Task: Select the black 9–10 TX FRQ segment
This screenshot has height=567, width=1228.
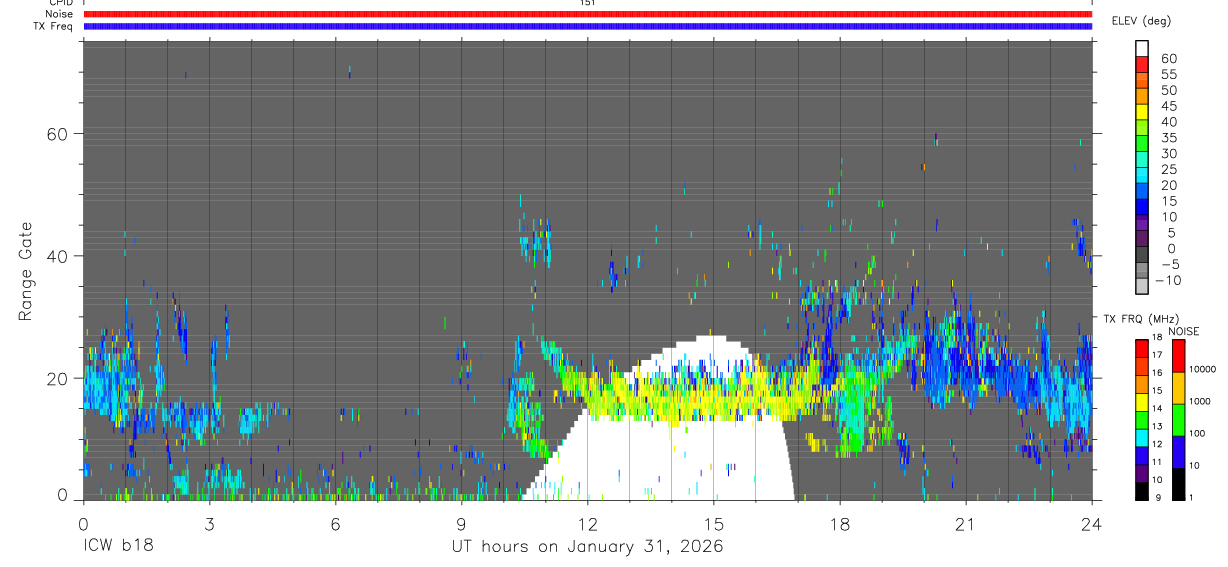Action: [1142, 489]
